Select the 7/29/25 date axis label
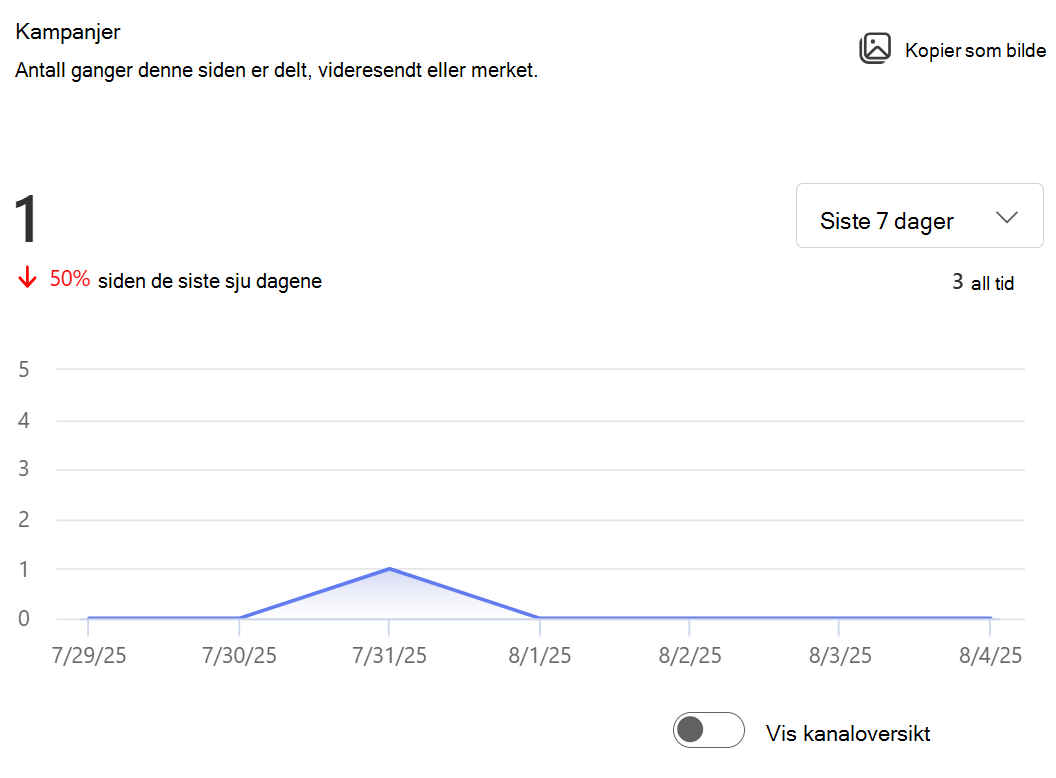The image size is (1056, 778). pos(89,655)
